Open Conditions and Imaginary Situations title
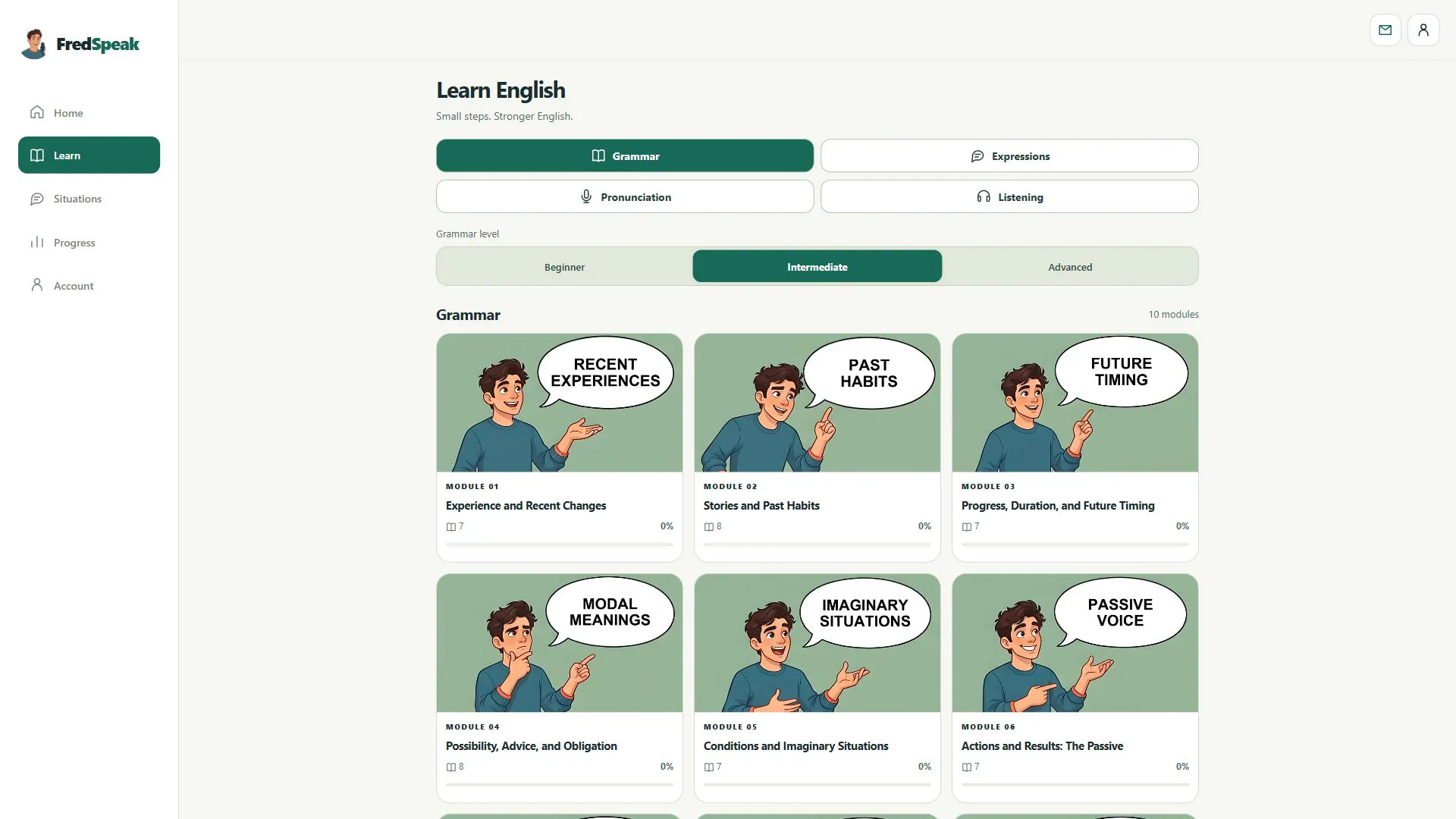 (795, 746)
